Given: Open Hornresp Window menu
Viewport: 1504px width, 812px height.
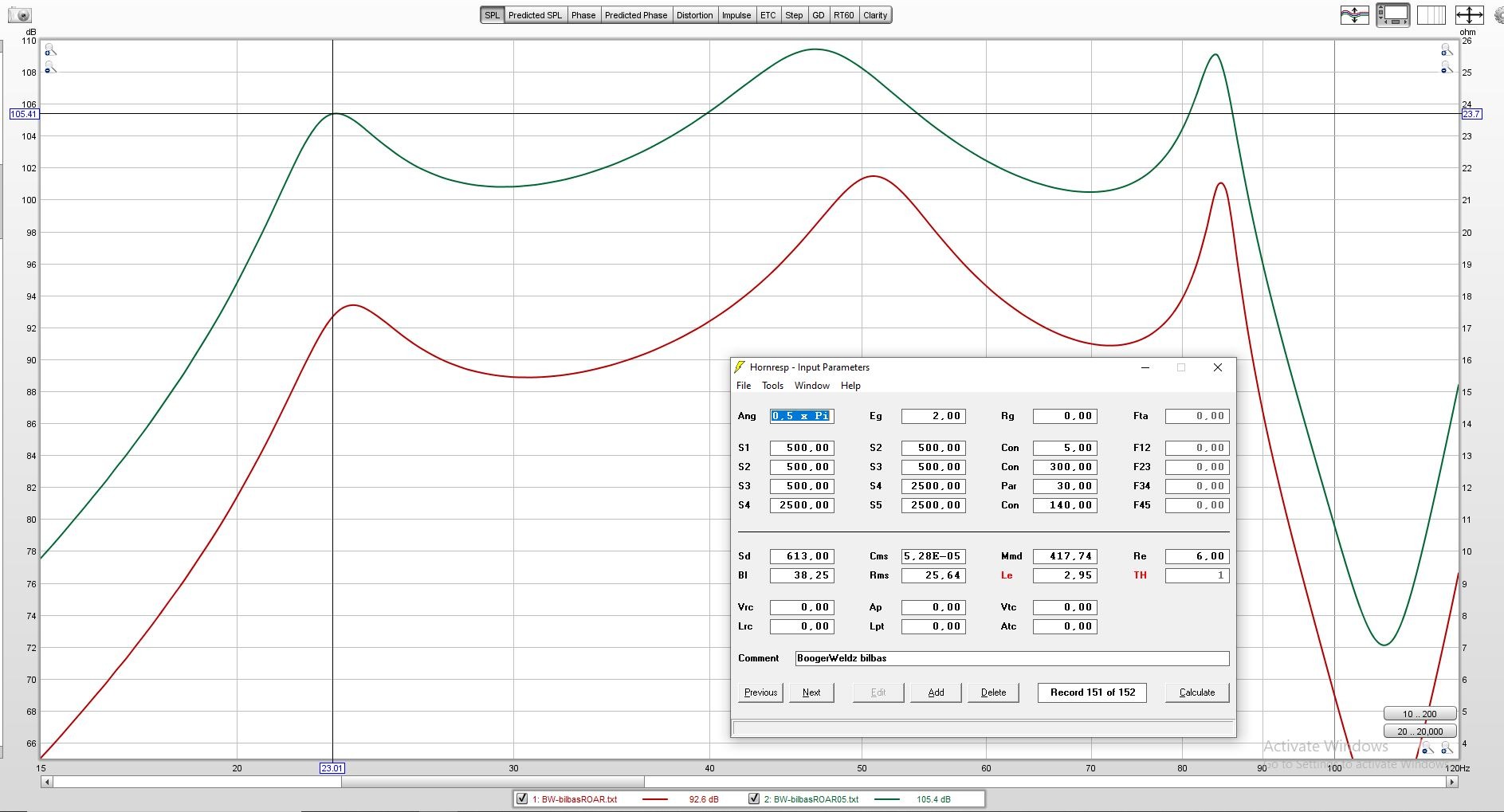Looking at the screenshot, I should 812,386.
